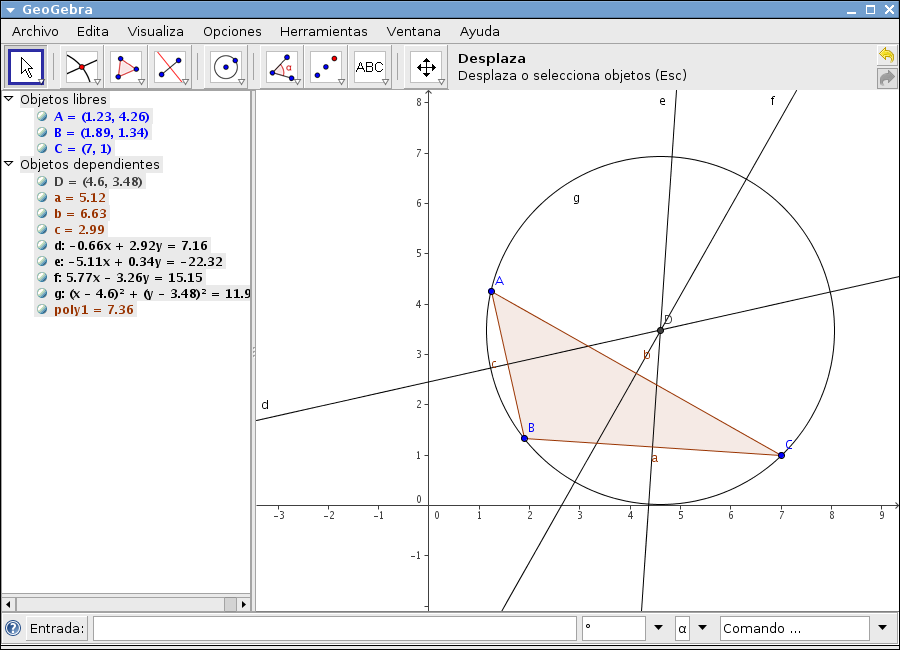Select the Move tool
The width and height of the screenshot is (900, 650).
(x=25, y=66)
